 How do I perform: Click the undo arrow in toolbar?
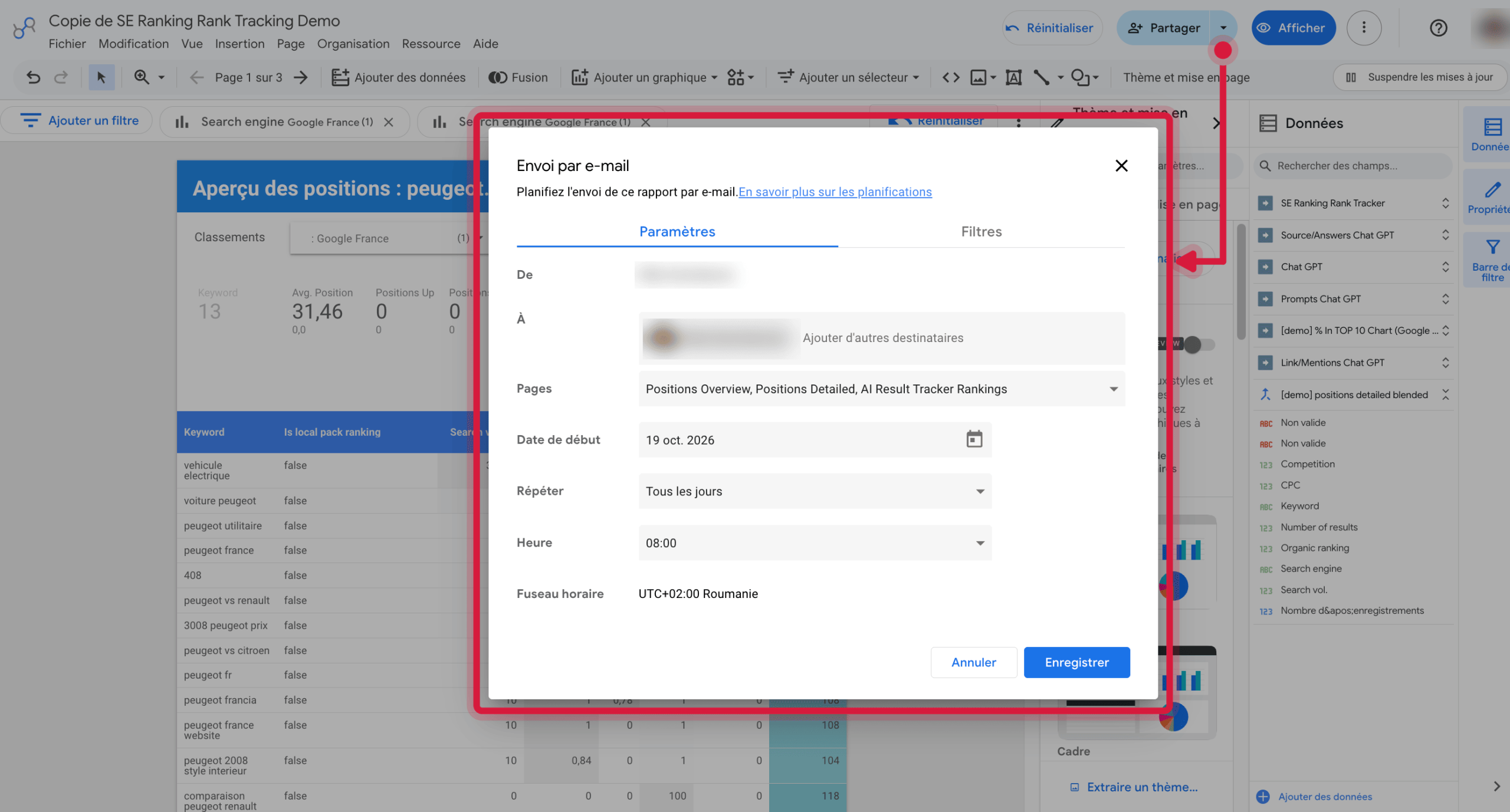click(33, 77)
